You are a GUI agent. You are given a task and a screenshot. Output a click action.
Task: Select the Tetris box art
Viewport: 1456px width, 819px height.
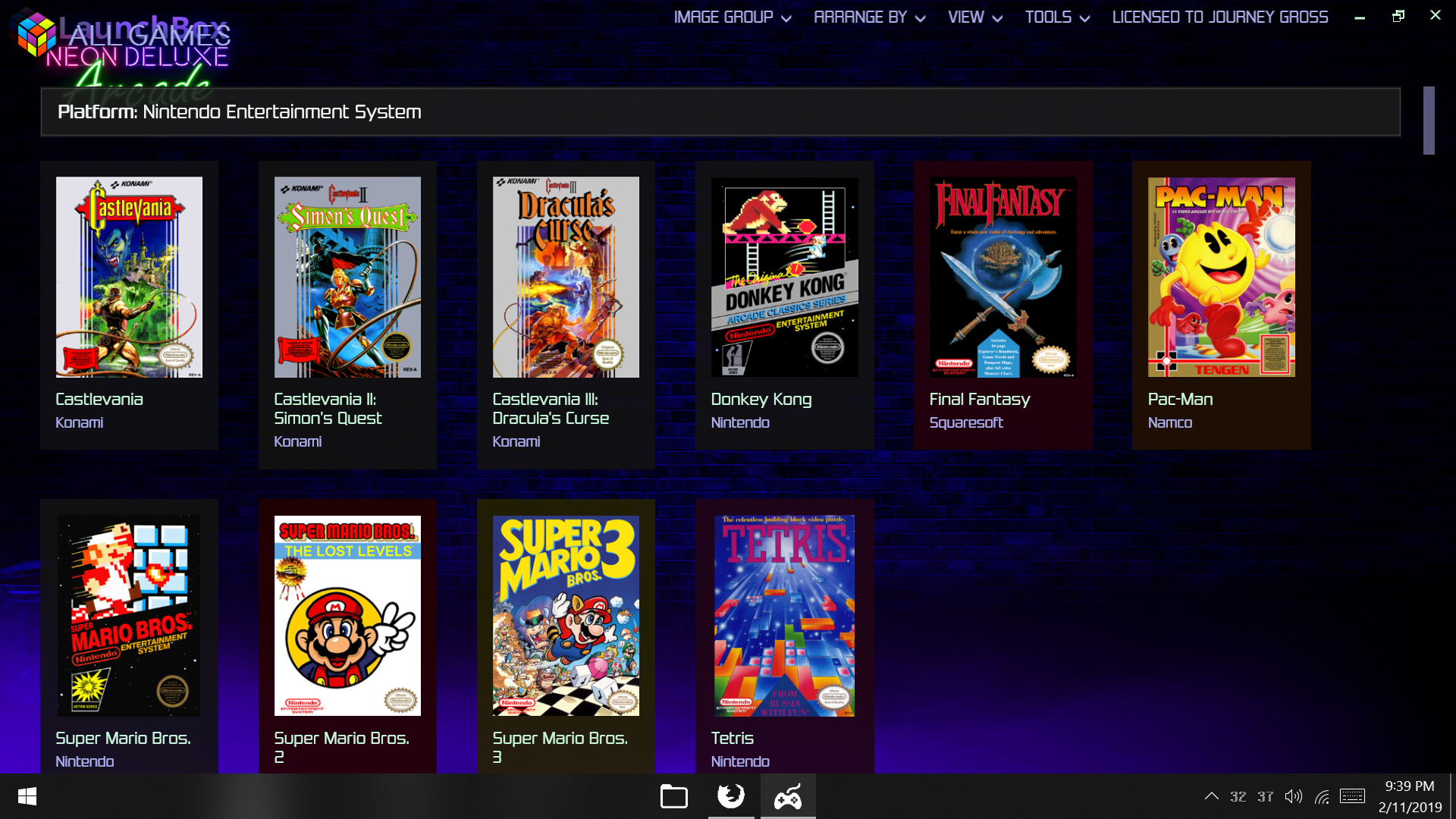[785, 616]
